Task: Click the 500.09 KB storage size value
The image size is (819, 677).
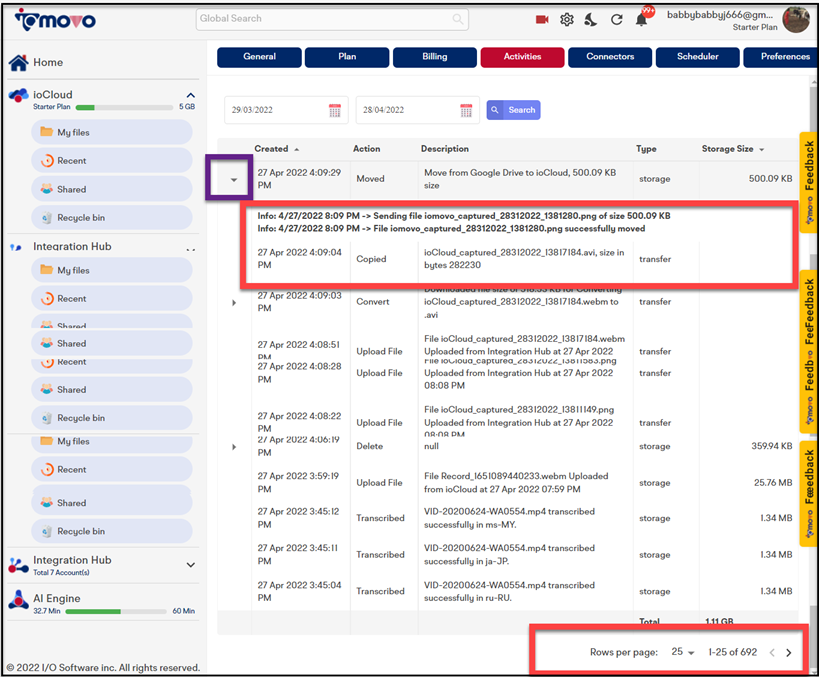Action: [x=770, y=179]
